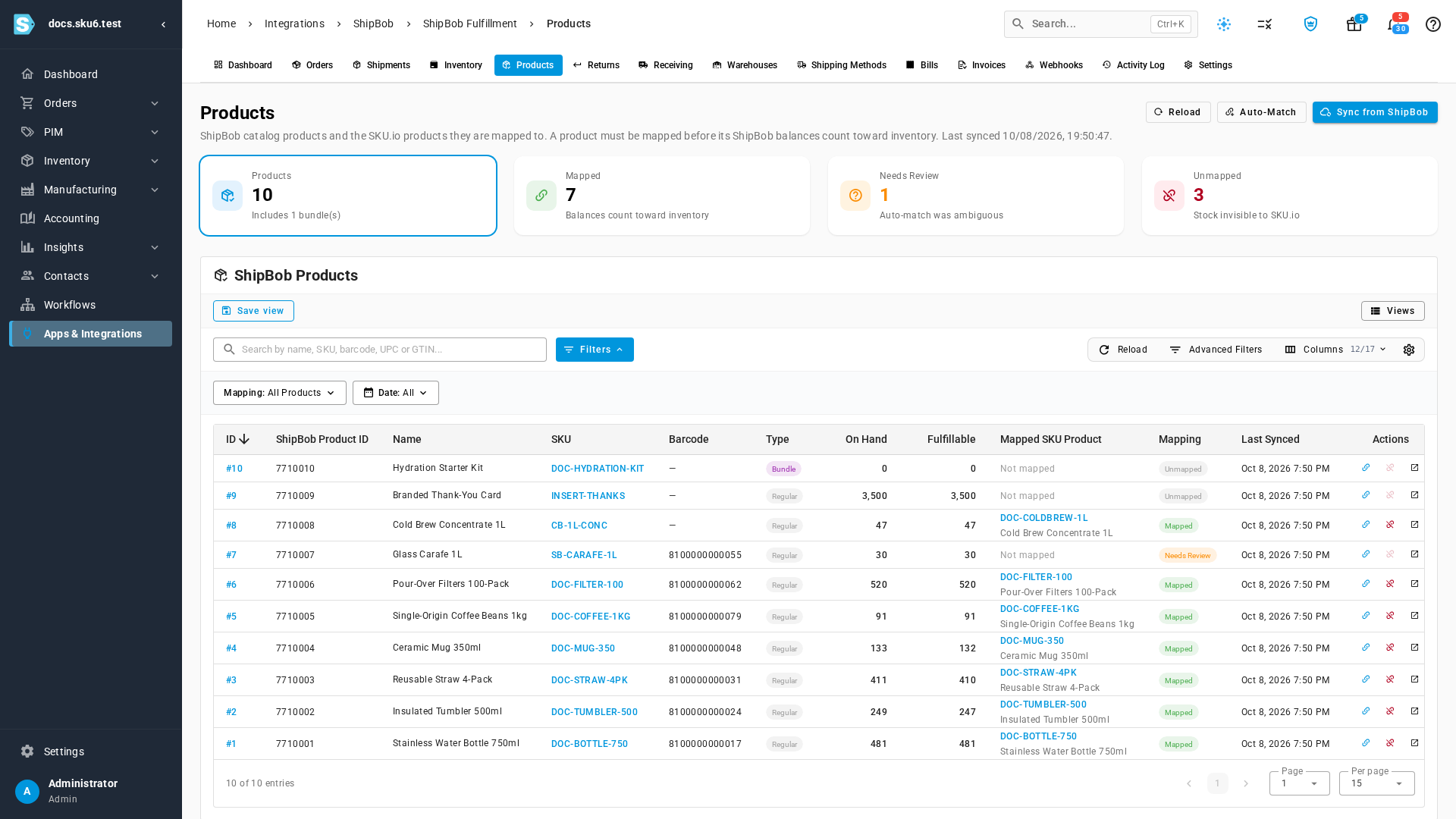Unlink mapping for Pour-Over Filters 100-Pack
The width and height of the screenshot is (1456, 819).
(x=1390, y=584)
